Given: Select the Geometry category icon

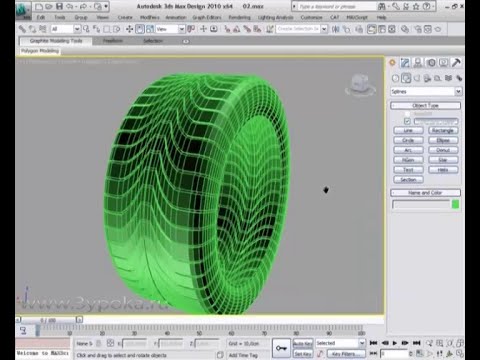Looking at the screenshot, I should coord(395,78).
